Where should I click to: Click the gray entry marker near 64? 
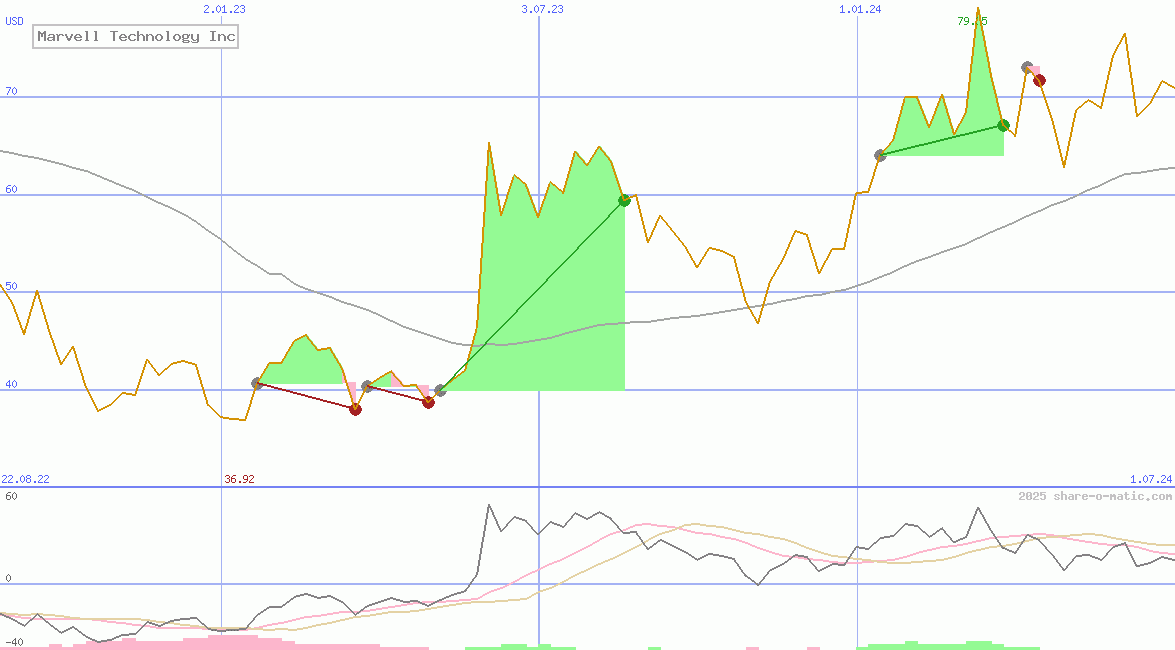point(881,156)
